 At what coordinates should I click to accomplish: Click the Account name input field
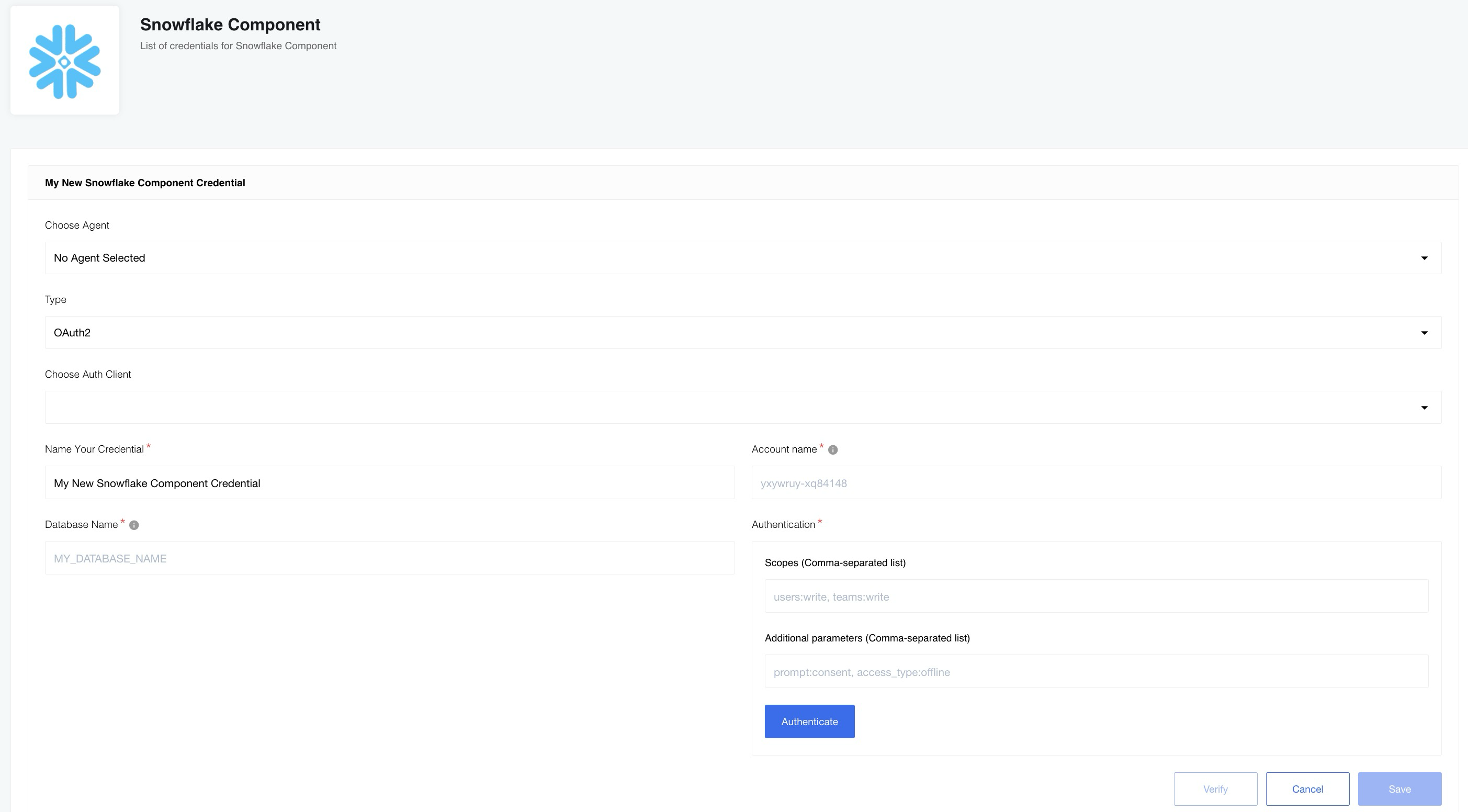pyautogui.click(x=1097, y=482)
